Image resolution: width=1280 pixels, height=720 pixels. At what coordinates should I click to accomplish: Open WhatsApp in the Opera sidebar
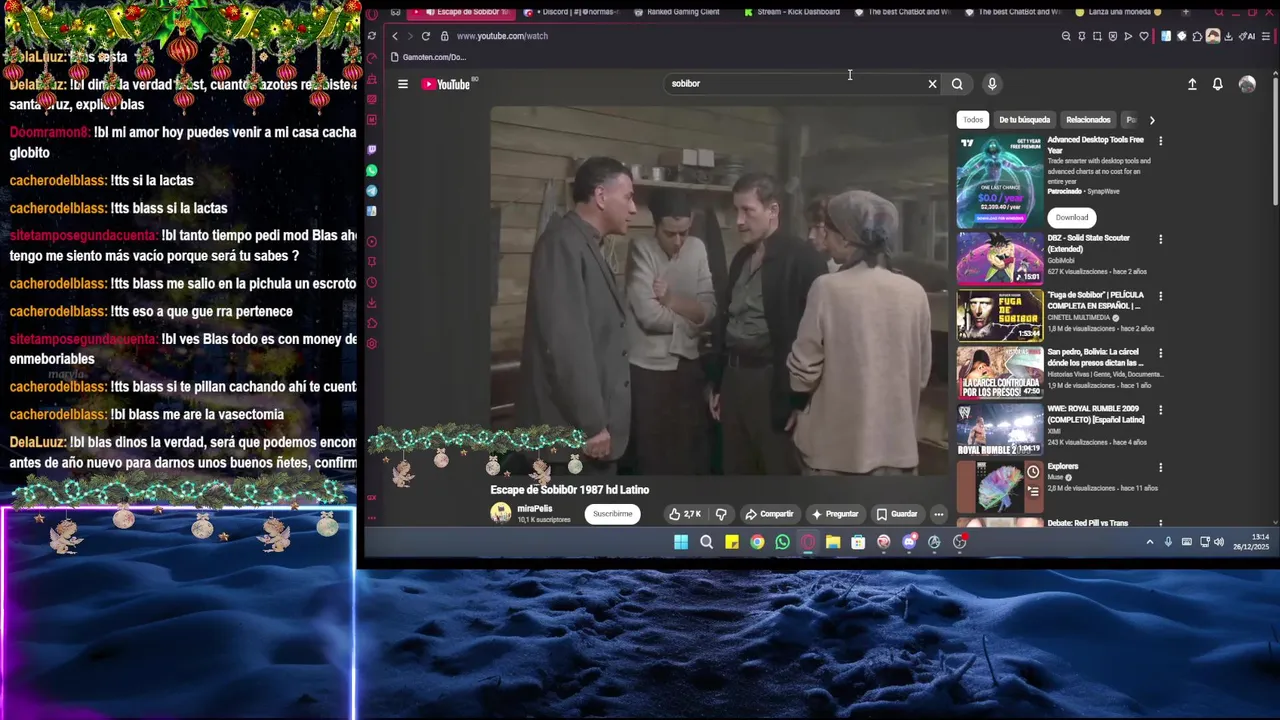[372, 171]
